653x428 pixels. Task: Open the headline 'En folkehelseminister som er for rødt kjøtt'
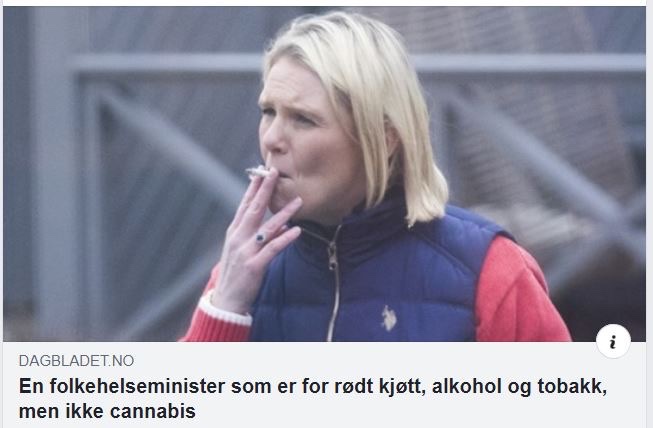pyautogui.click(x=313, y=399)
